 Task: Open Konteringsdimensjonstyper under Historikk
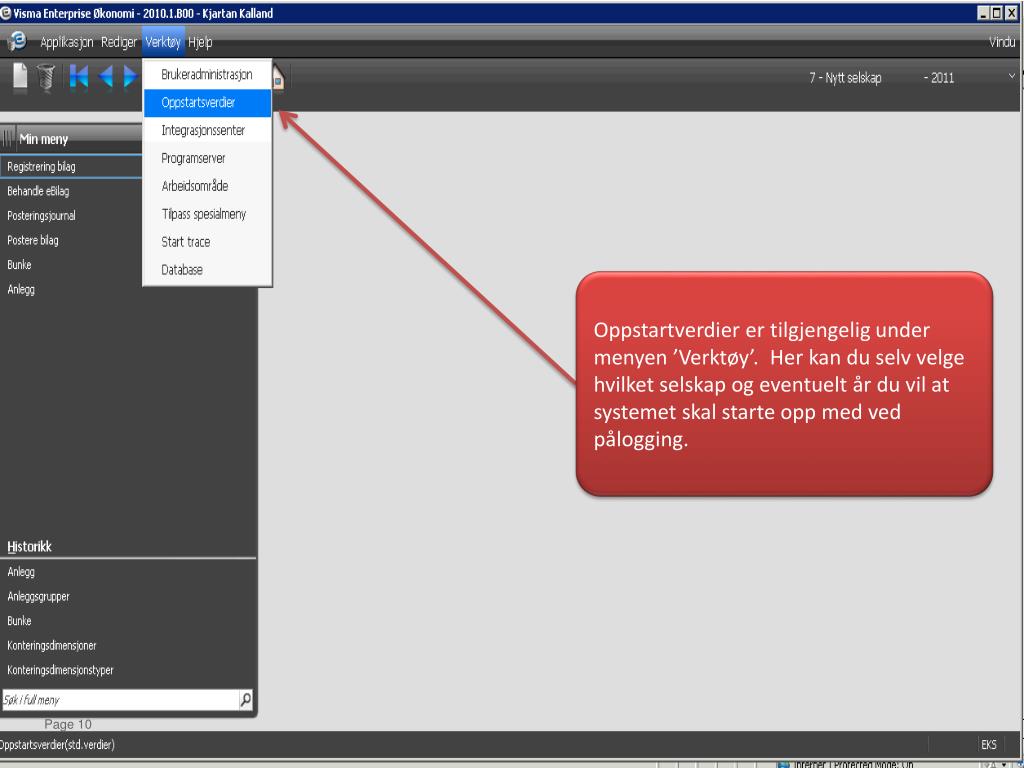tap(60, 670)
